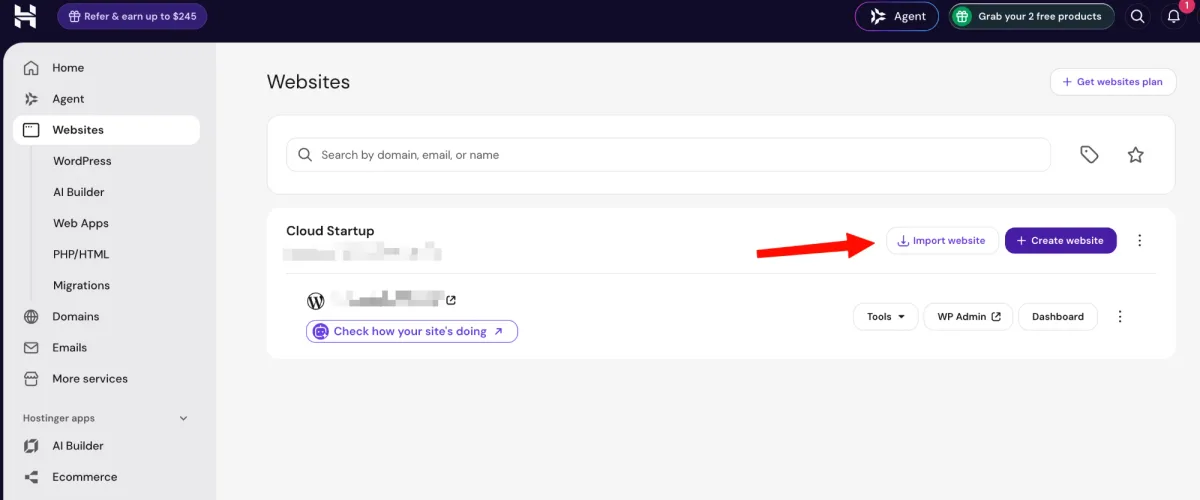This screenshot has height=500, width=1200.
Task: Click the Domains globe icon
Action: click(32, 317)
